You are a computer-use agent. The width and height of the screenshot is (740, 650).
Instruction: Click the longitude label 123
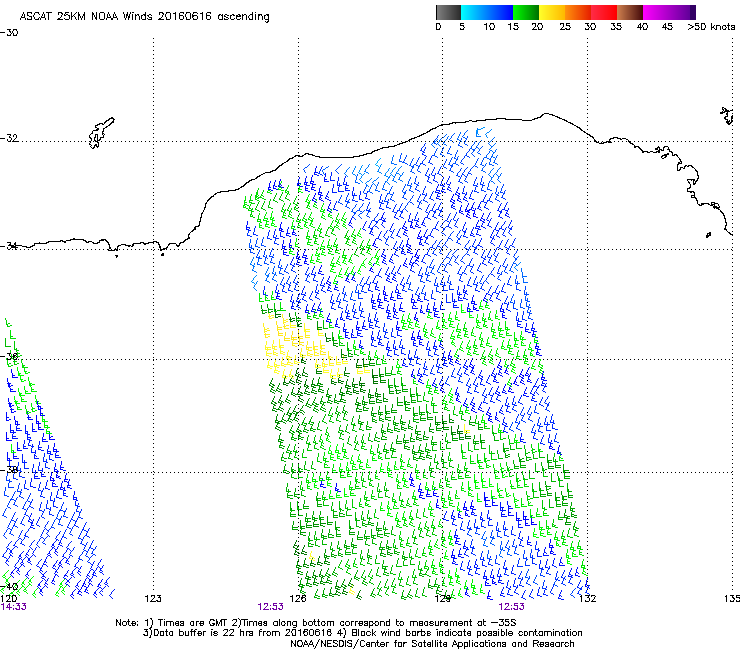[x=153, y=599]
